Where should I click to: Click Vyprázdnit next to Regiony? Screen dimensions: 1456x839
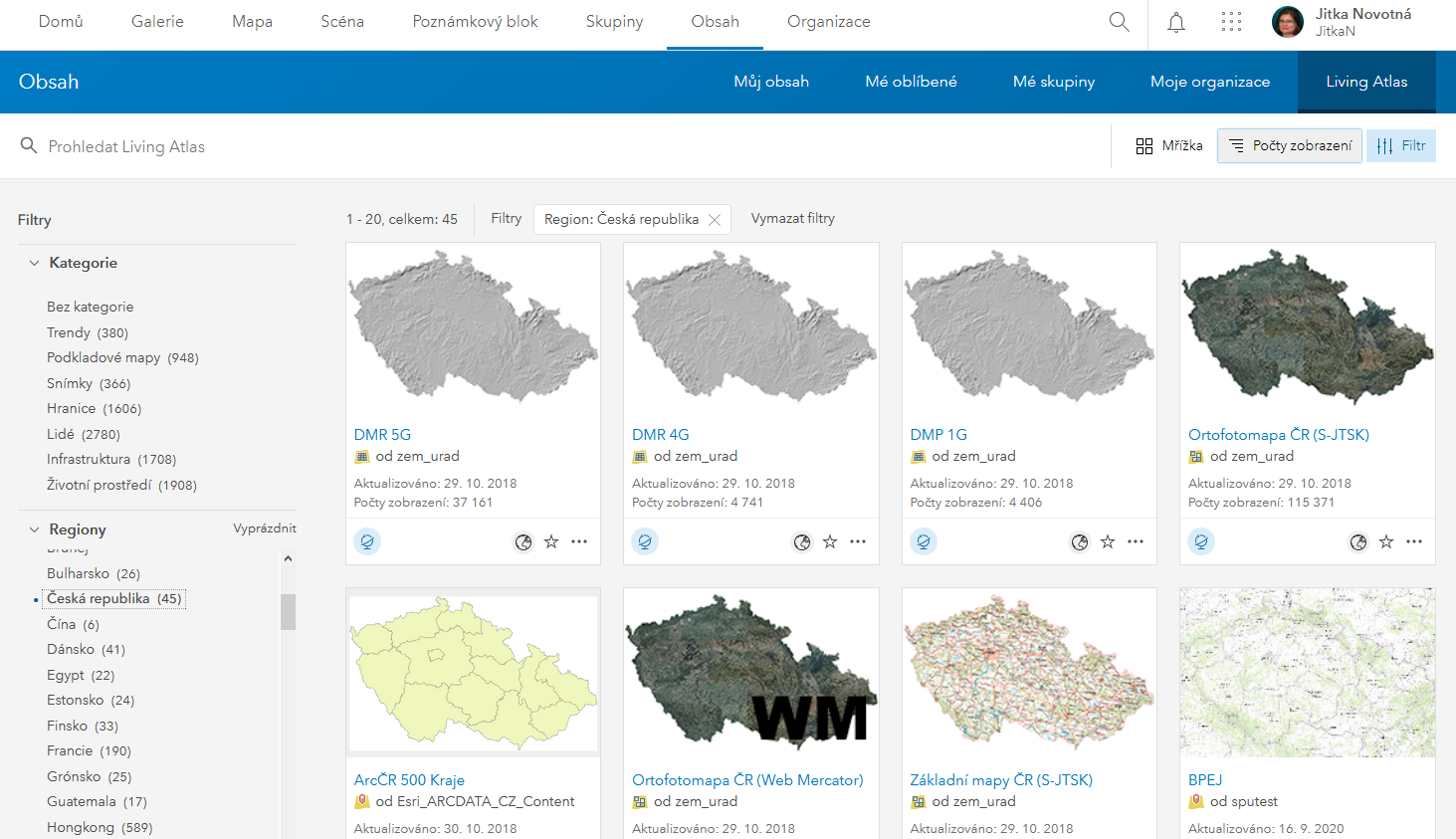(x=265, y=528)
